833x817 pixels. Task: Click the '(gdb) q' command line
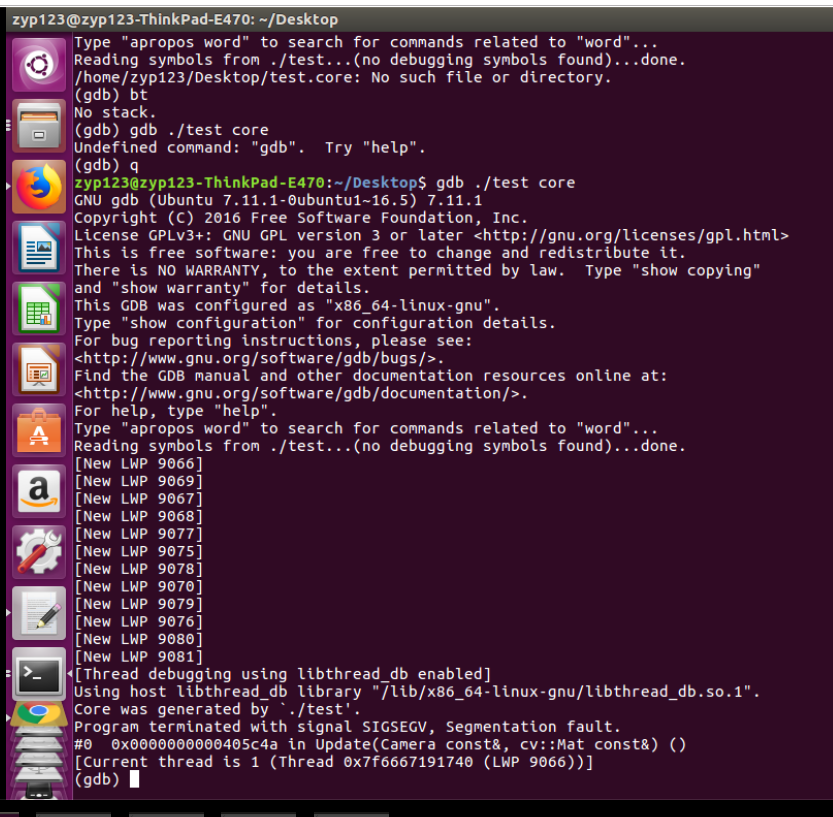point(106,165)
